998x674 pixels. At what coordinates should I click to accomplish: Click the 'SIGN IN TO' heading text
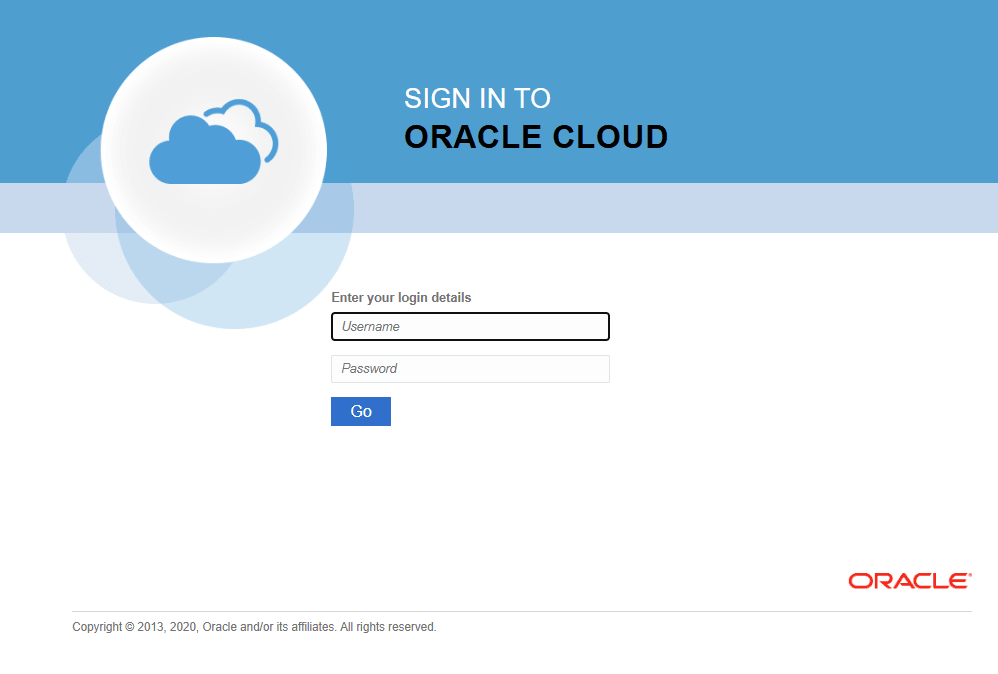click(x=477, y=99)
